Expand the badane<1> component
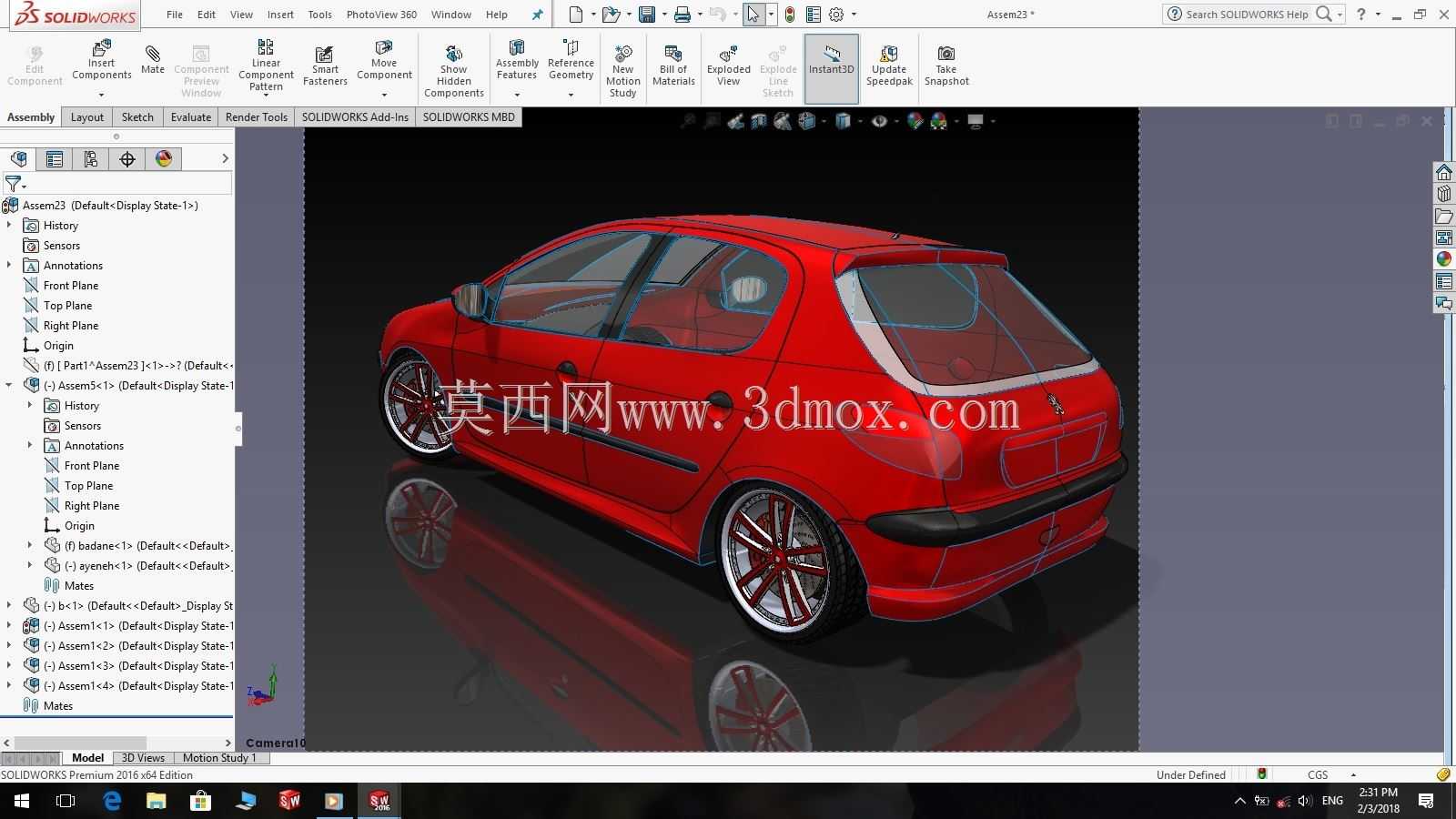 click(30, 545)
